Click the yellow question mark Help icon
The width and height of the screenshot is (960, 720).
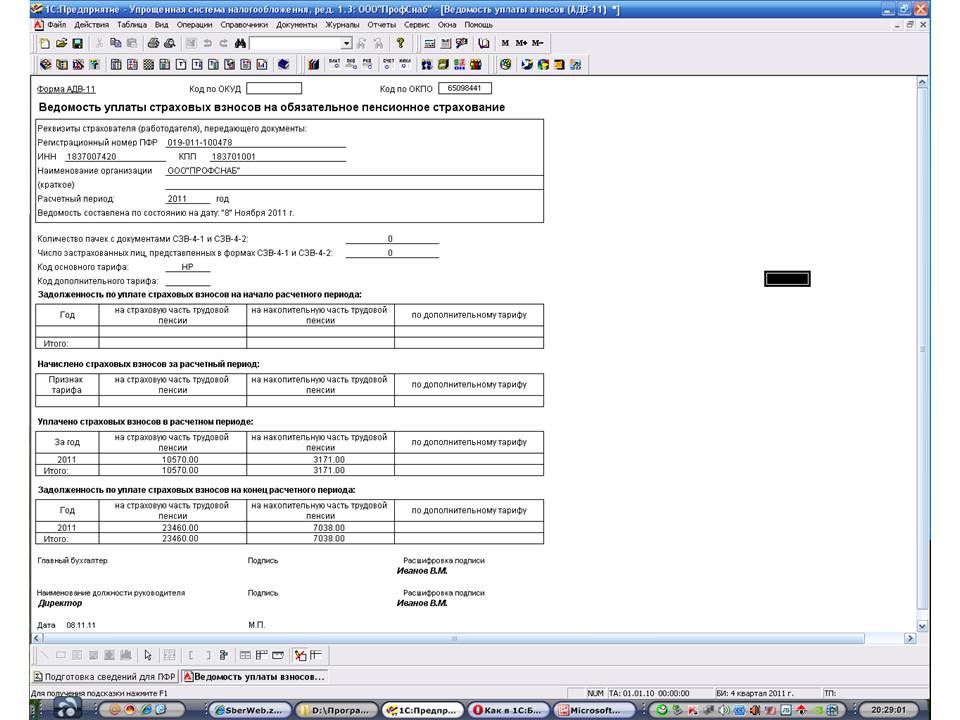point(400,43)
